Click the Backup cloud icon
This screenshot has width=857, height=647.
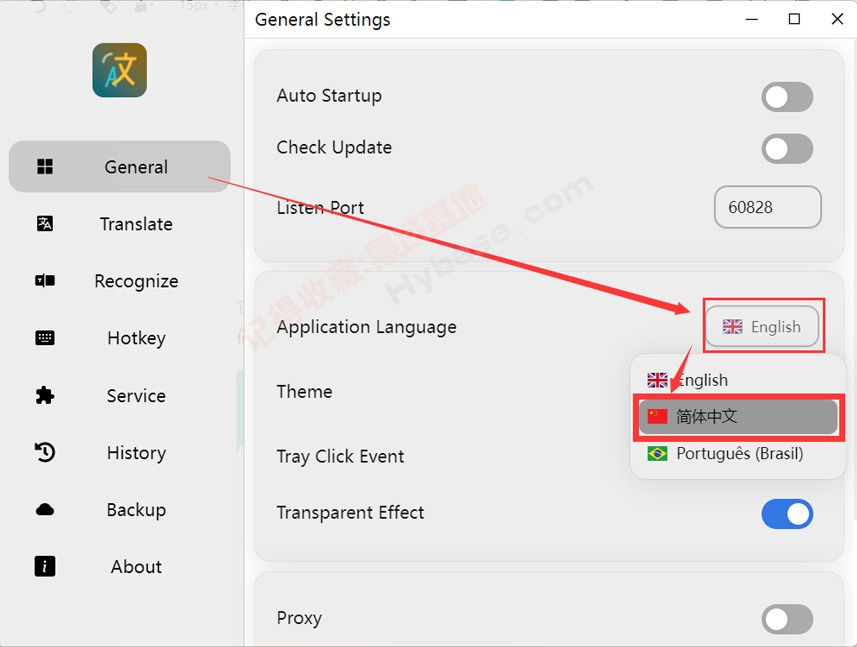click(x=45, y=510)
